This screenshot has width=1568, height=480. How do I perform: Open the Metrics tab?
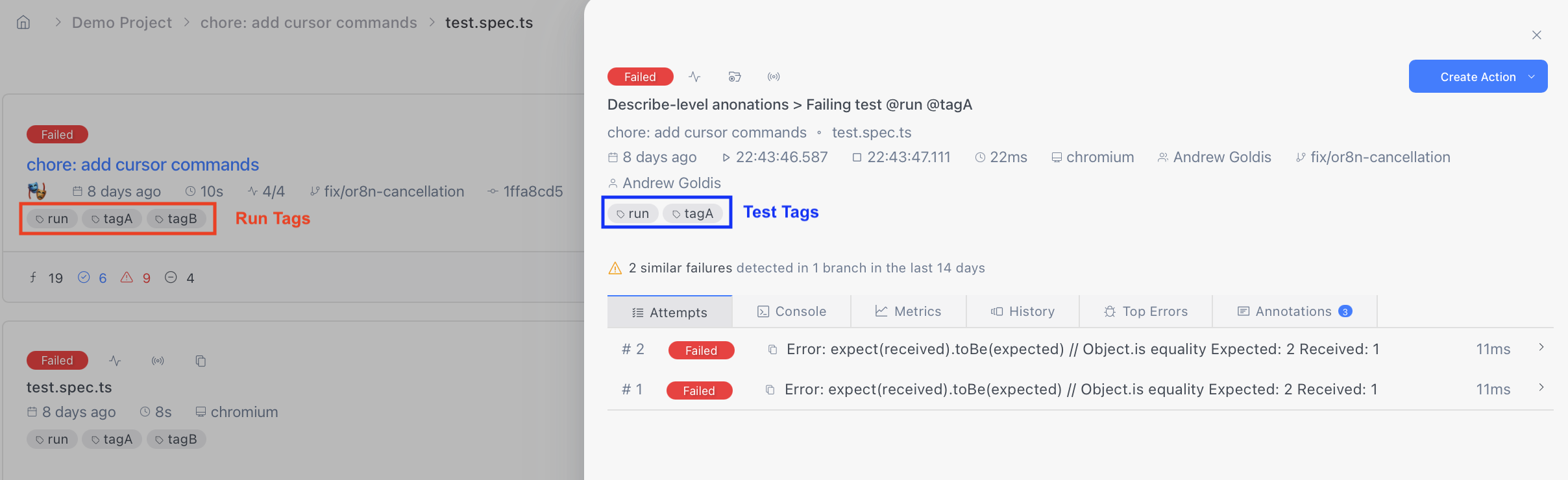click(x=908, y=312)
